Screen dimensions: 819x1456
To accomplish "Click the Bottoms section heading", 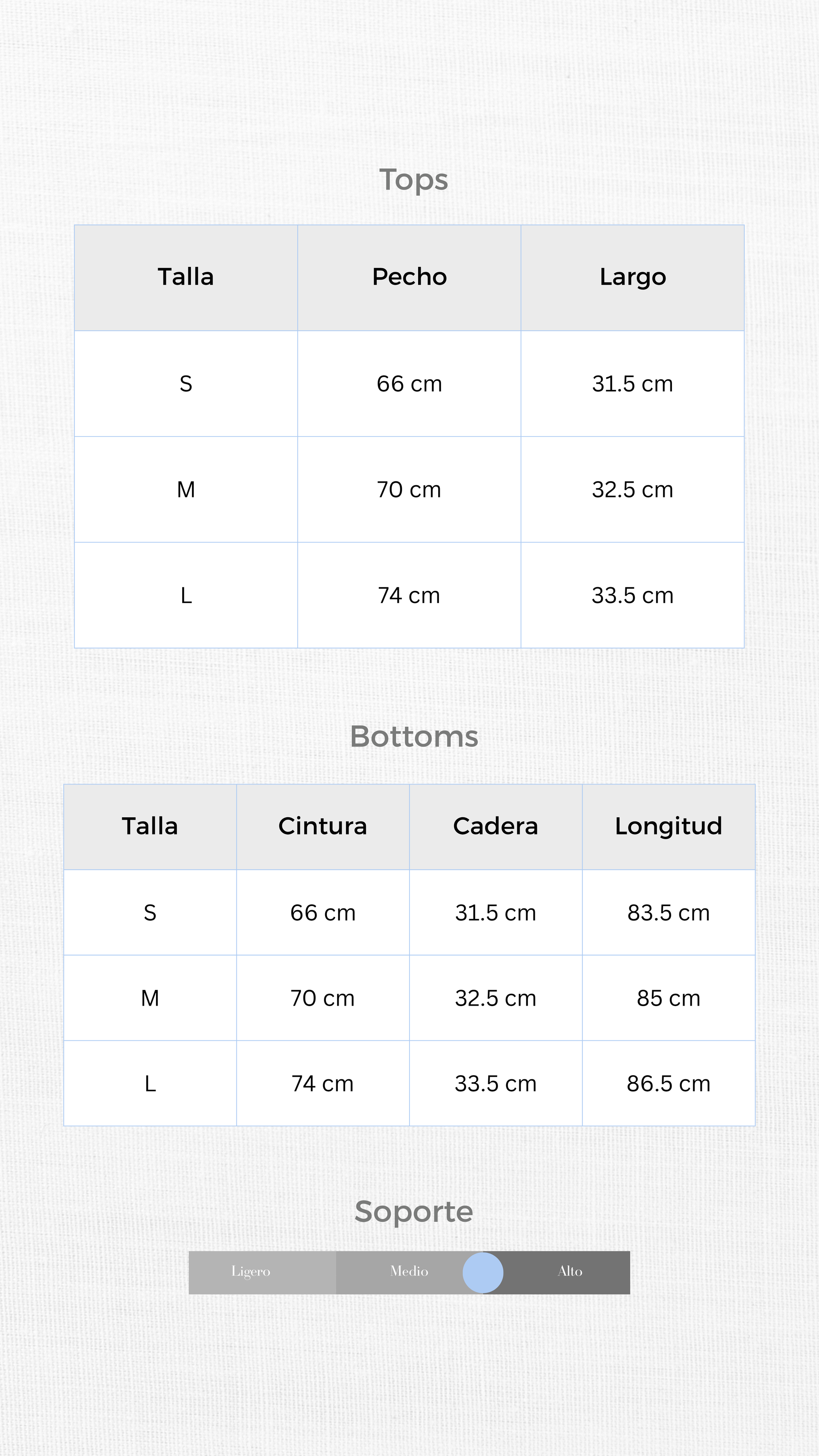I will tap(414, 737).
